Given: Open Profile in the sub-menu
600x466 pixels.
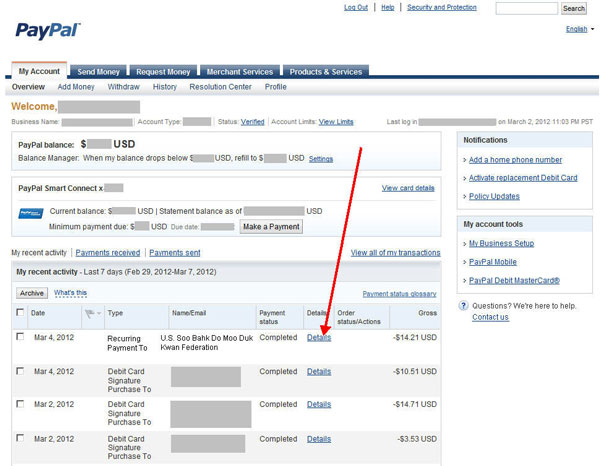Looking at the screenshot, I should (x=276, y=87).
